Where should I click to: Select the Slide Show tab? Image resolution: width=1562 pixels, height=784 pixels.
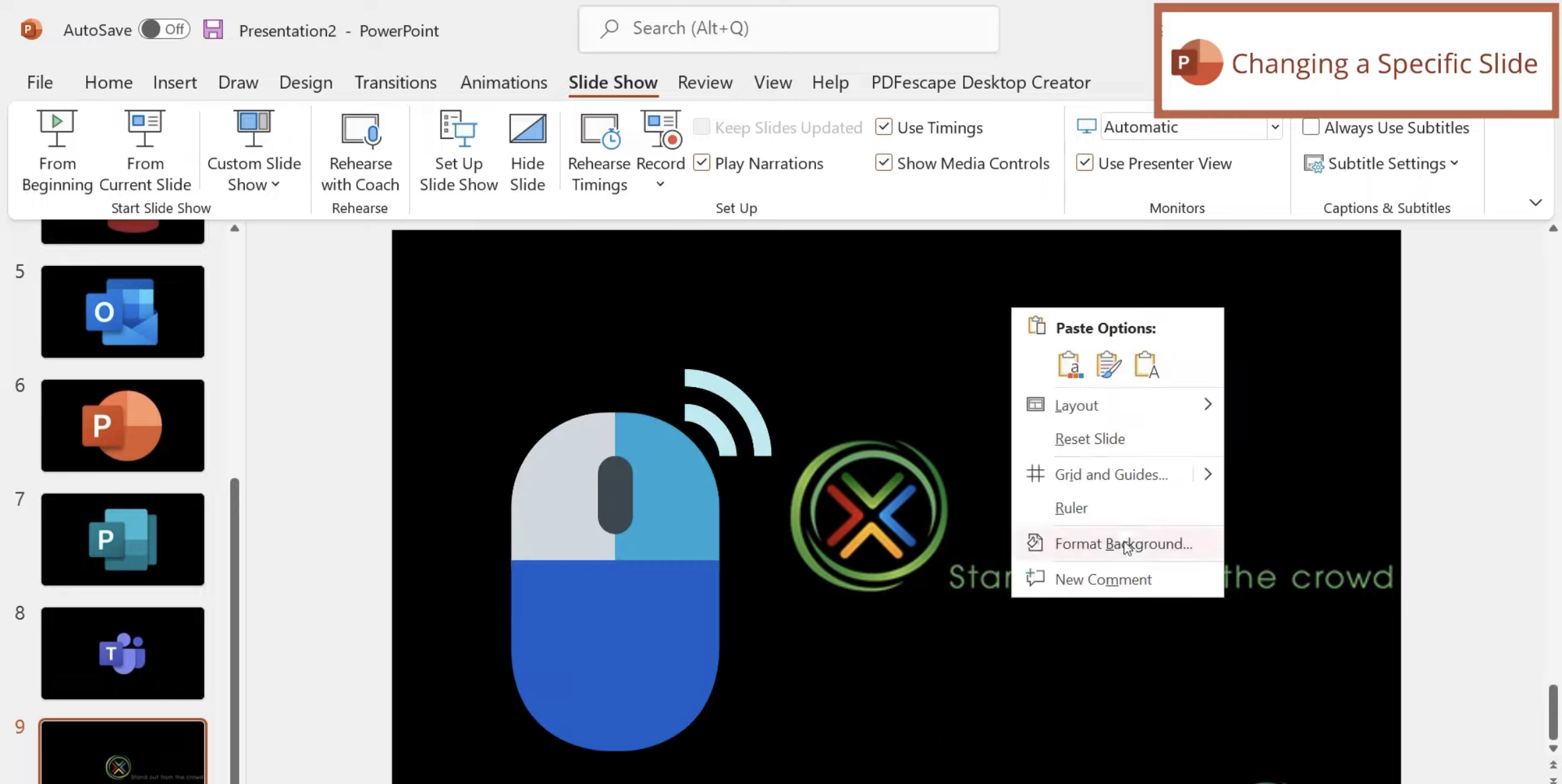[x=613, y=82]
